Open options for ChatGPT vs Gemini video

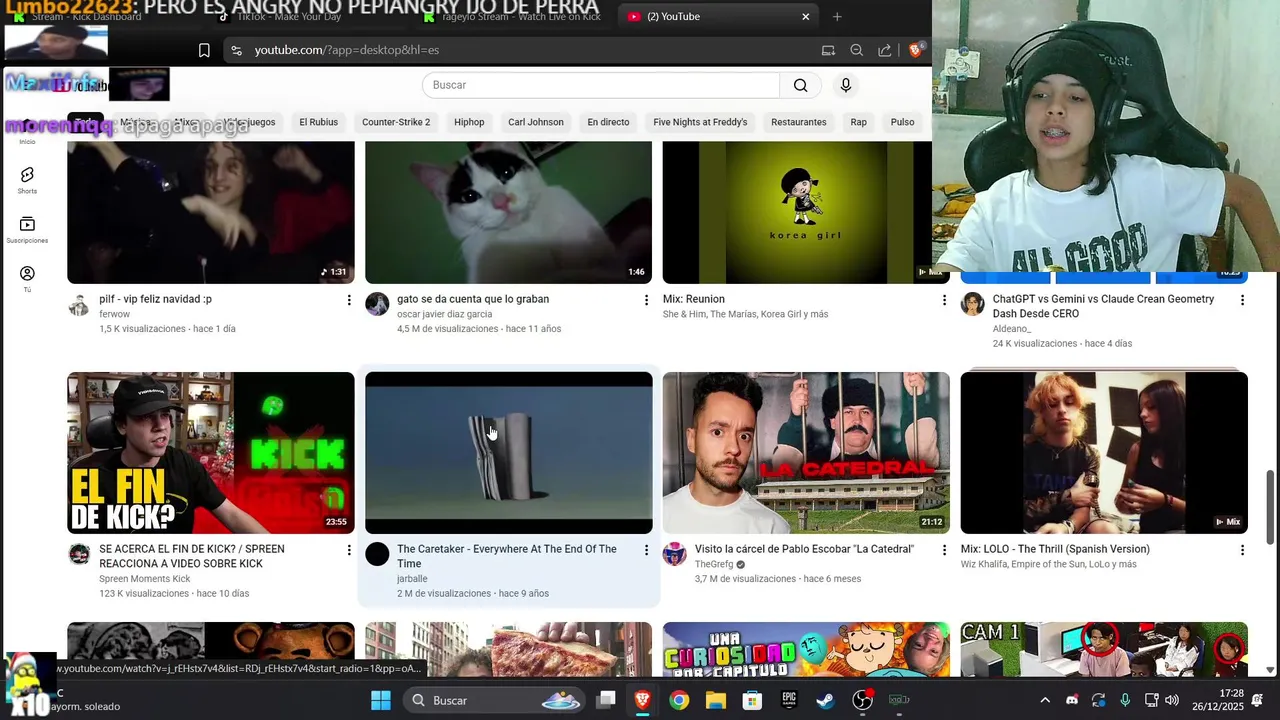[x=1242, y=300]
